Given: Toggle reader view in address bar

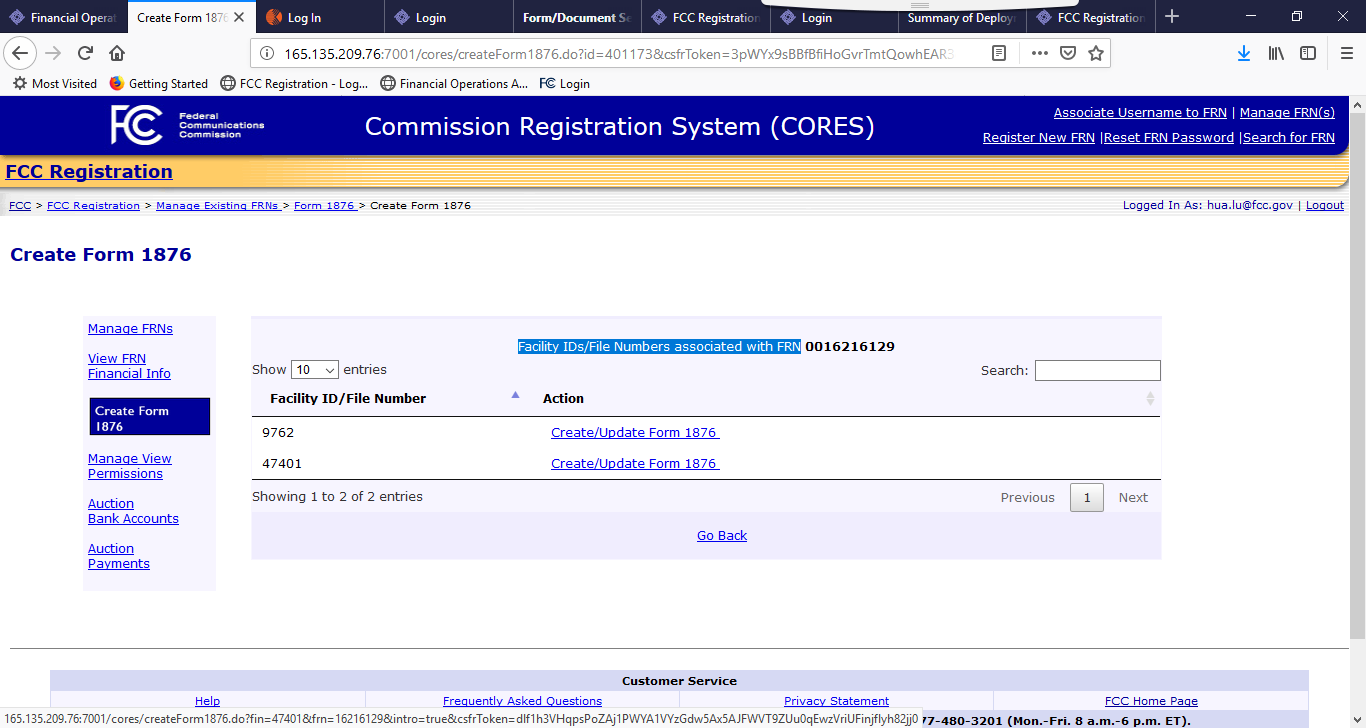Looking at the screenshot, I should point(999,53).
